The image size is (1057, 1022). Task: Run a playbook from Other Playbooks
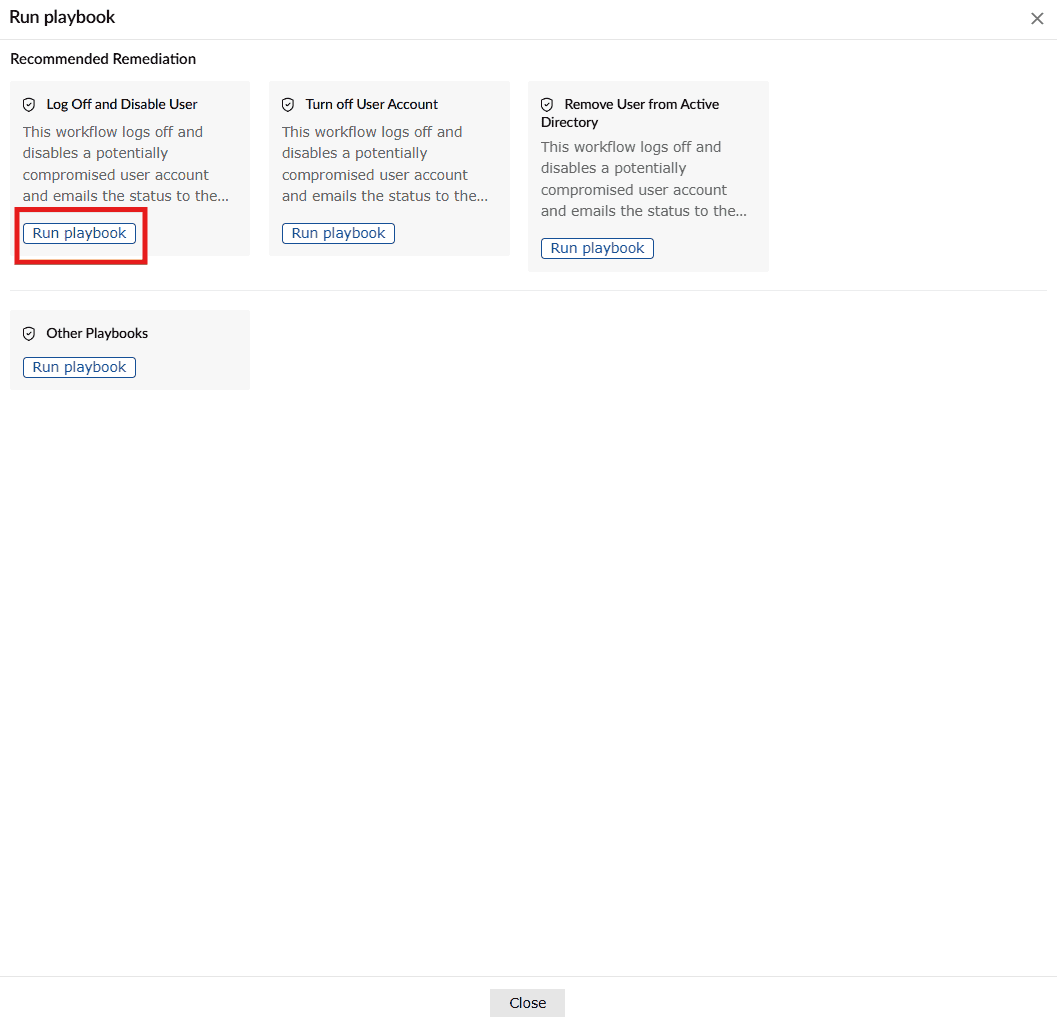pos(79,367)
